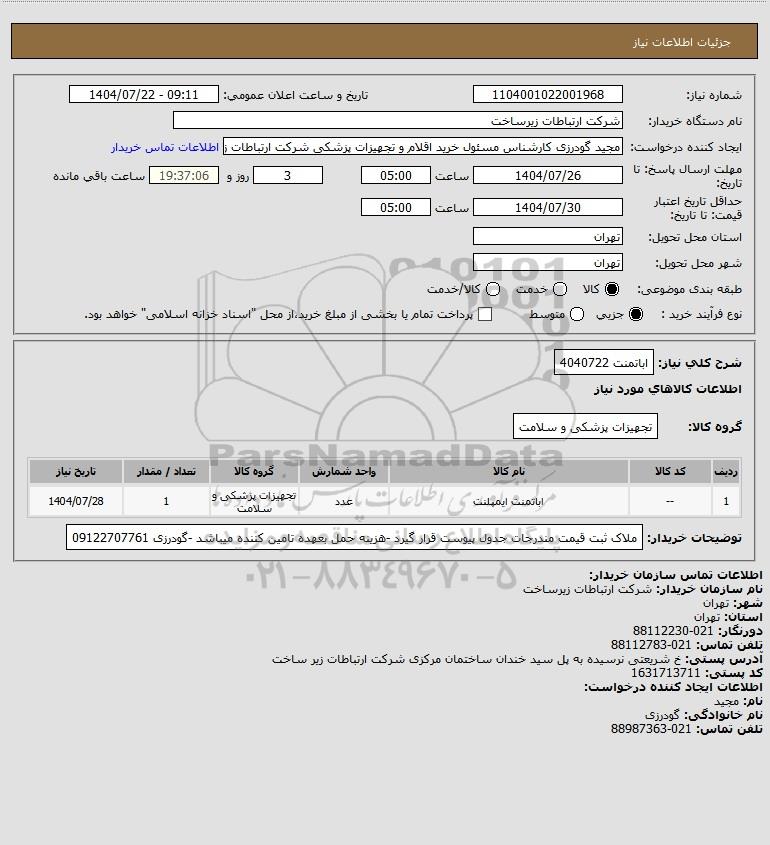Click the response deadline time field next to 1404/07/26
Image resolution: width=770 pixels, height=845 pixels.
396,175
